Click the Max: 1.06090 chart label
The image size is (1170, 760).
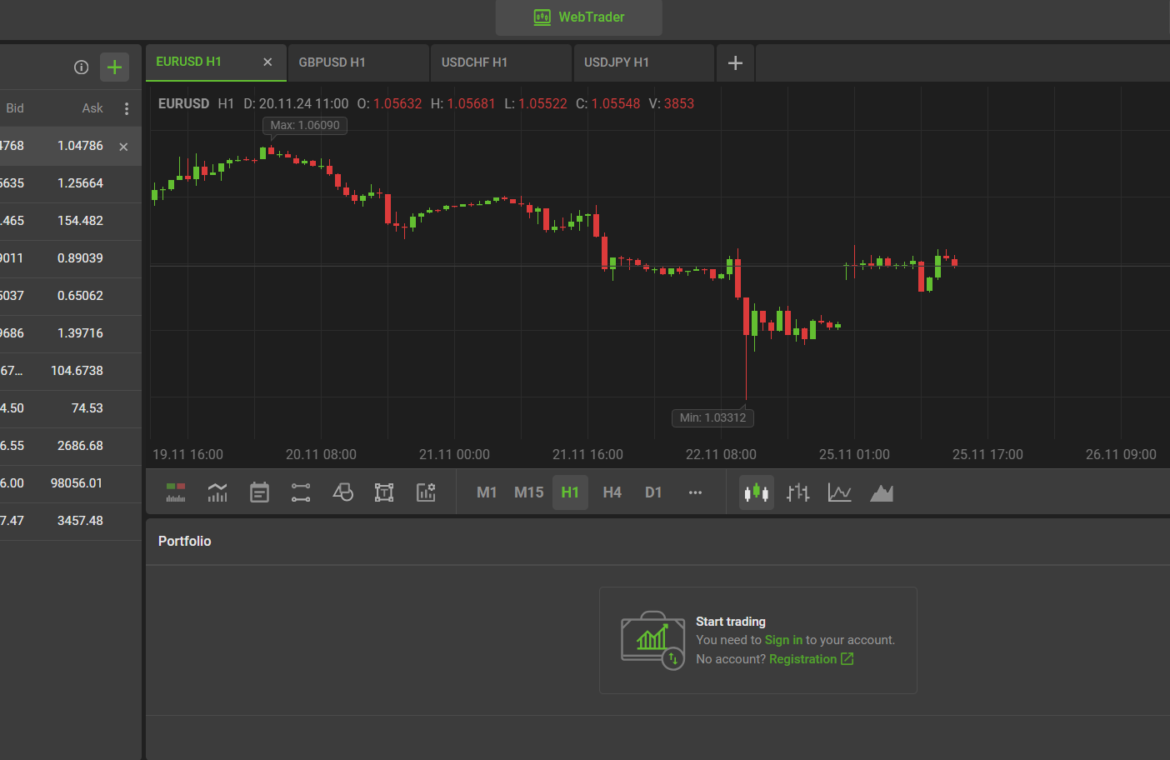304,125
